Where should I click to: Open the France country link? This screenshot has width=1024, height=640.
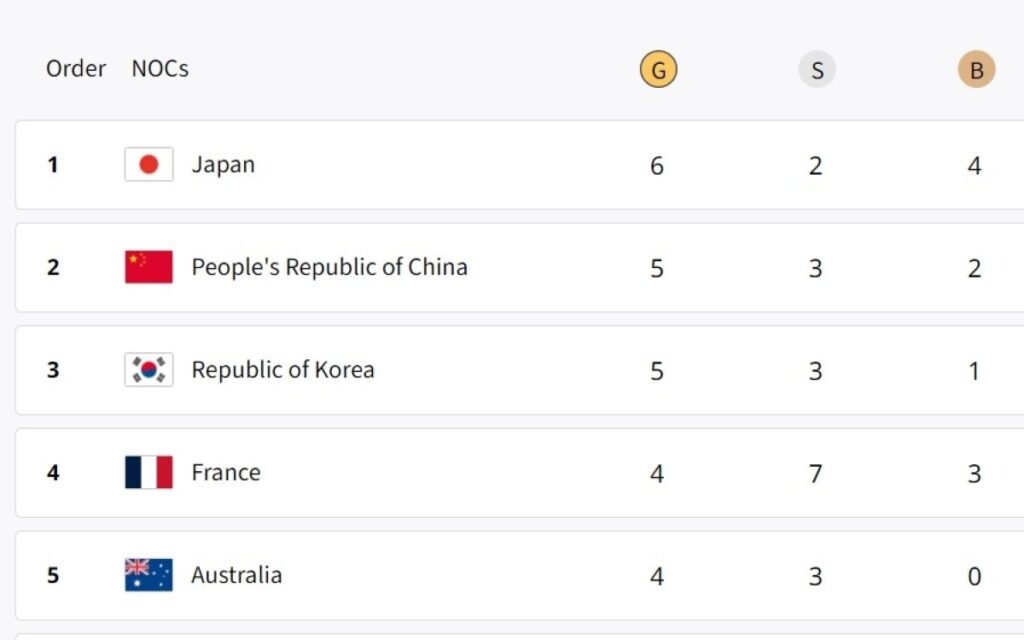(226, 473)
